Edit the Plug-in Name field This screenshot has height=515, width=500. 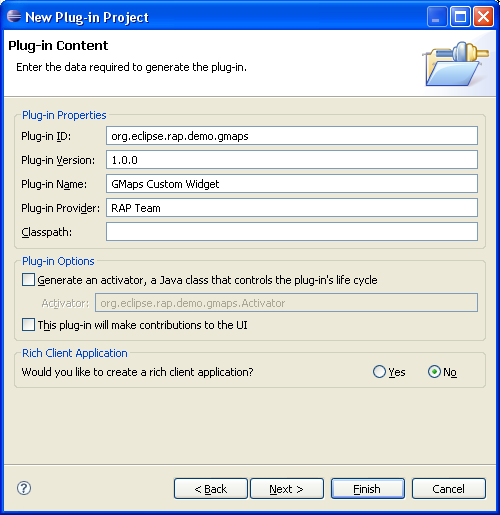292,184
